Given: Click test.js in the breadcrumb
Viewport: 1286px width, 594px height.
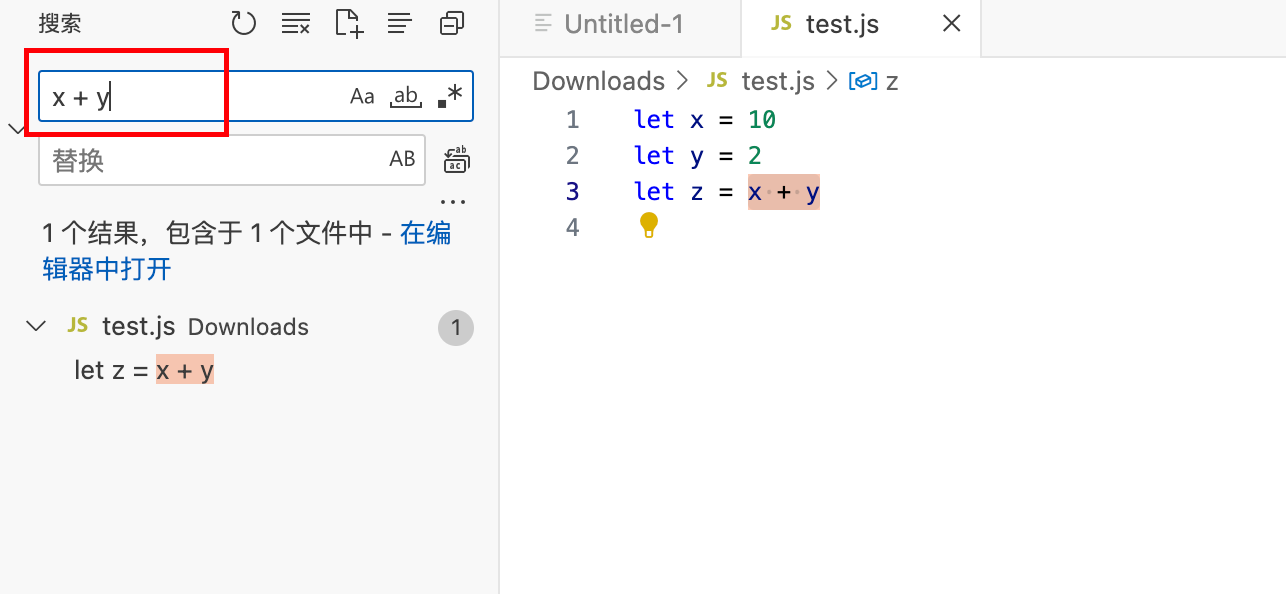Looking at the screenshot, I should click(778, 81).
